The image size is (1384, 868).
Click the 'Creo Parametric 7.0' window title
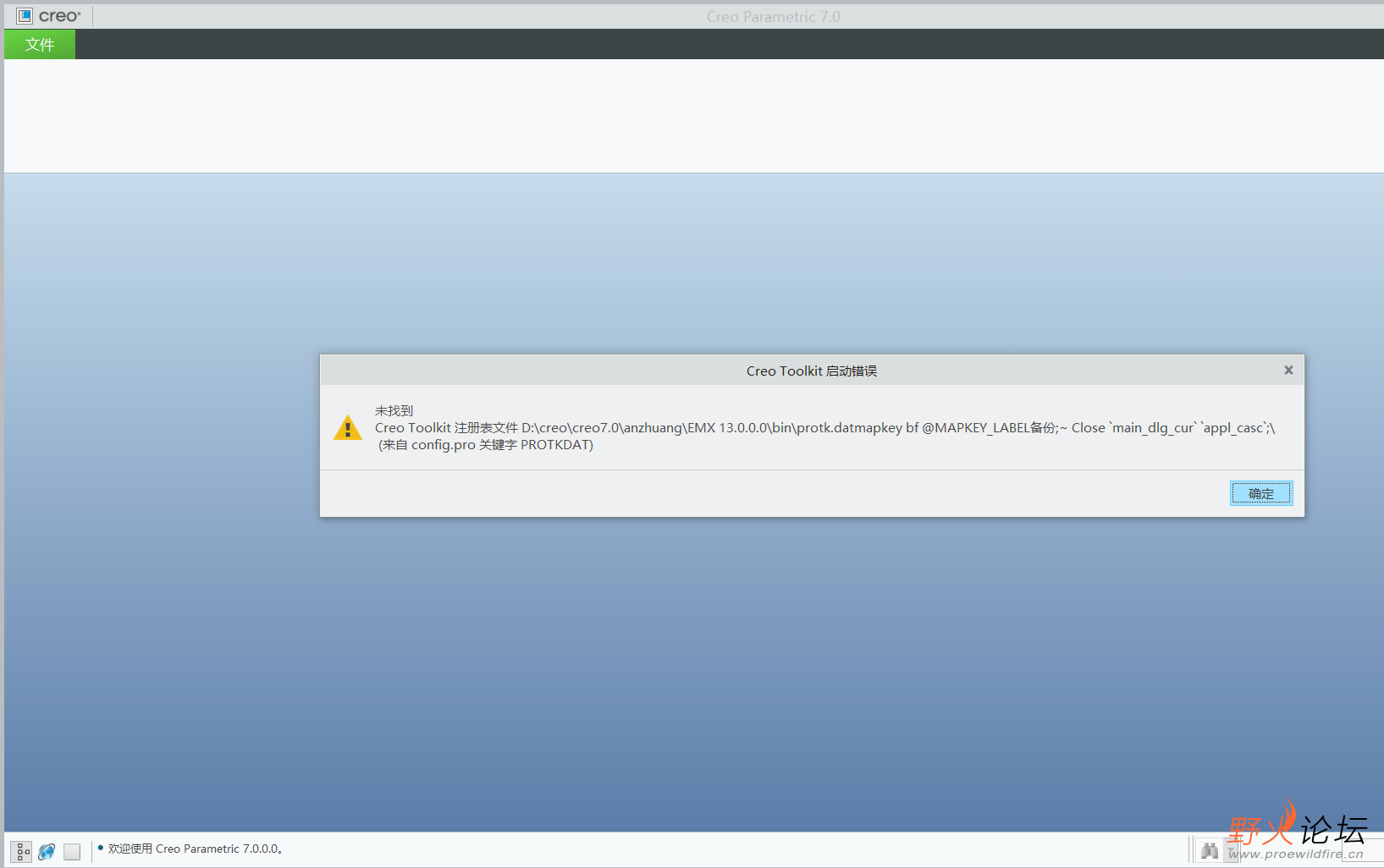click(x=774, y=16)
